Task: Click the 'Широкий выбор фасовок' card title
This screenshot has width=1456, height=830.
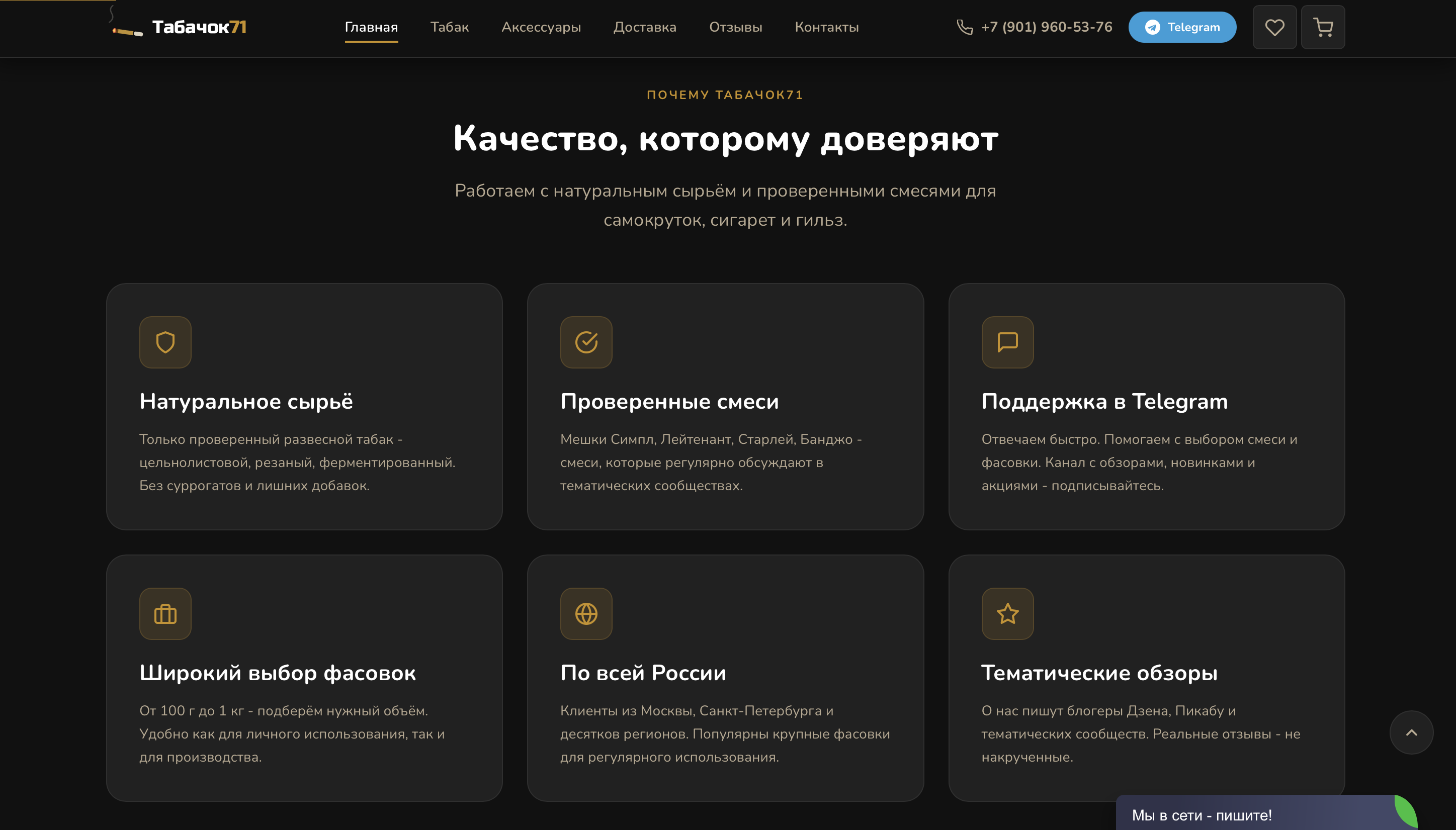Action: 277,673
